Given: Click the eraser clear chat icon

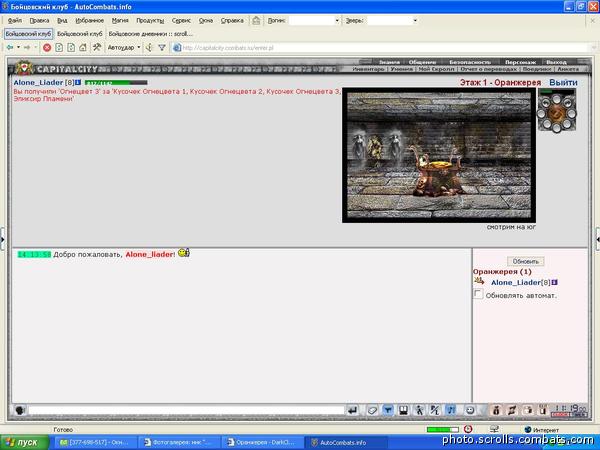Looking at the screenshot, I should [372, 410].
